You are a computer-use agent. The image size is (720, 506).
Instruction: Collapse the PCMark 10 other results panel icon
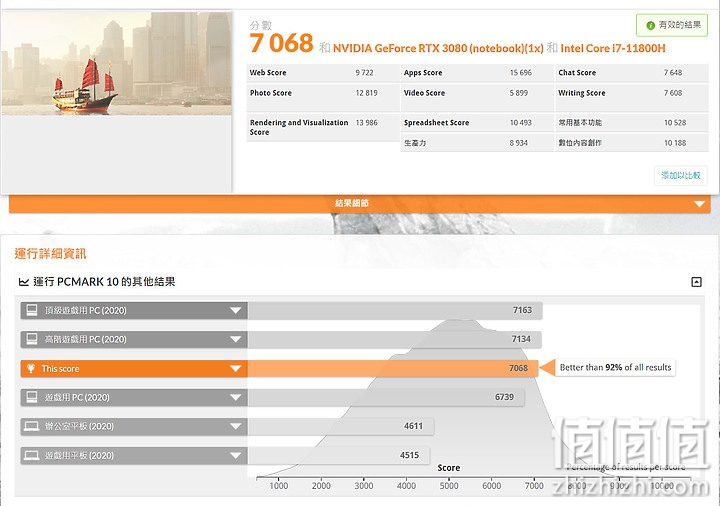pos(696,282)
